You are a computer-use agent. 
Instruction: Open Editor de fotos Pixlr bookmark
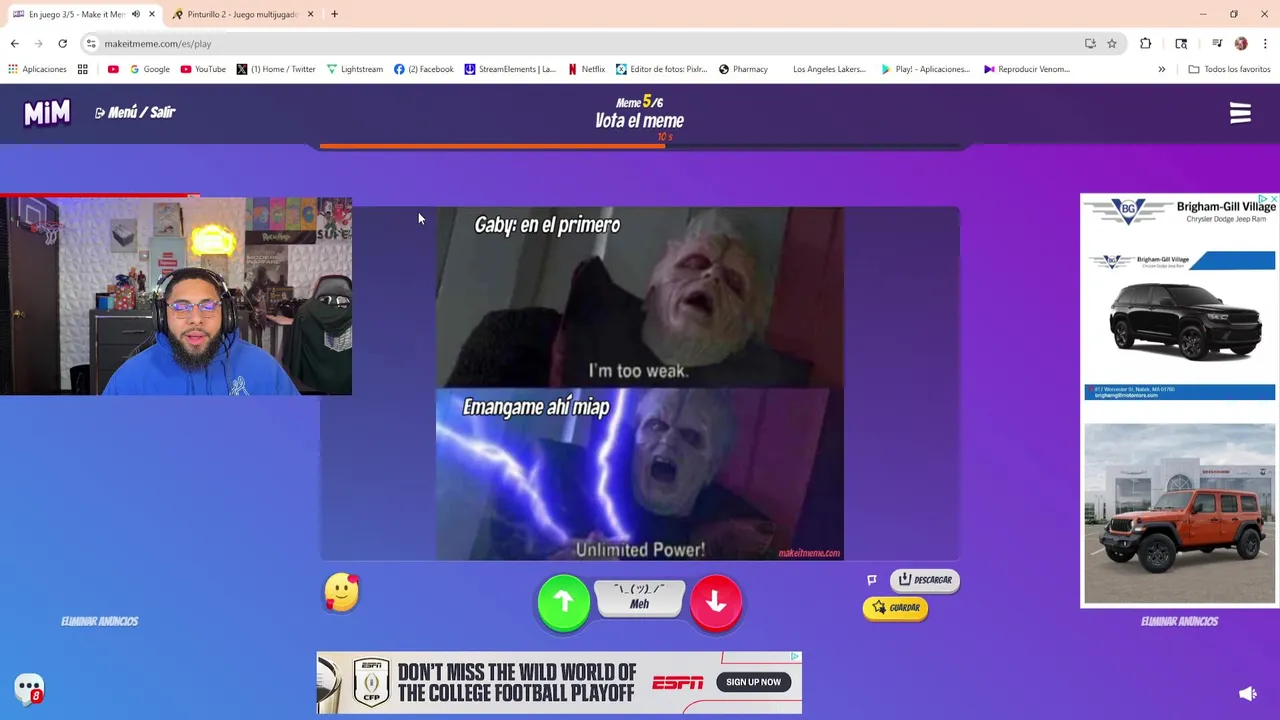[661, 69]
